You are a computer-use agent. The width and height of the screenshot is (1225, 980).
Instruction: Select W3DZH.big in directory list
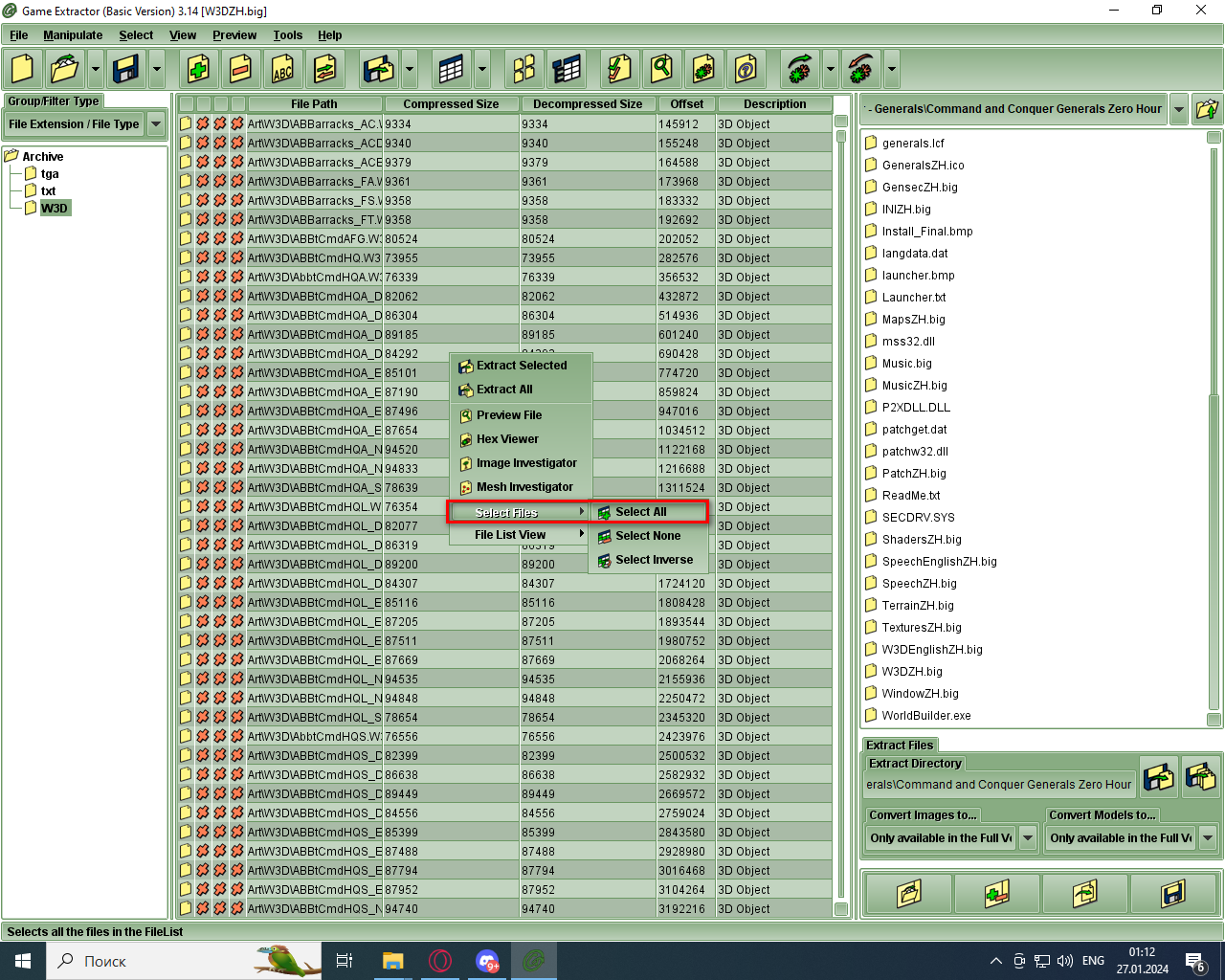pyautogui.click(x=912, y=672)
